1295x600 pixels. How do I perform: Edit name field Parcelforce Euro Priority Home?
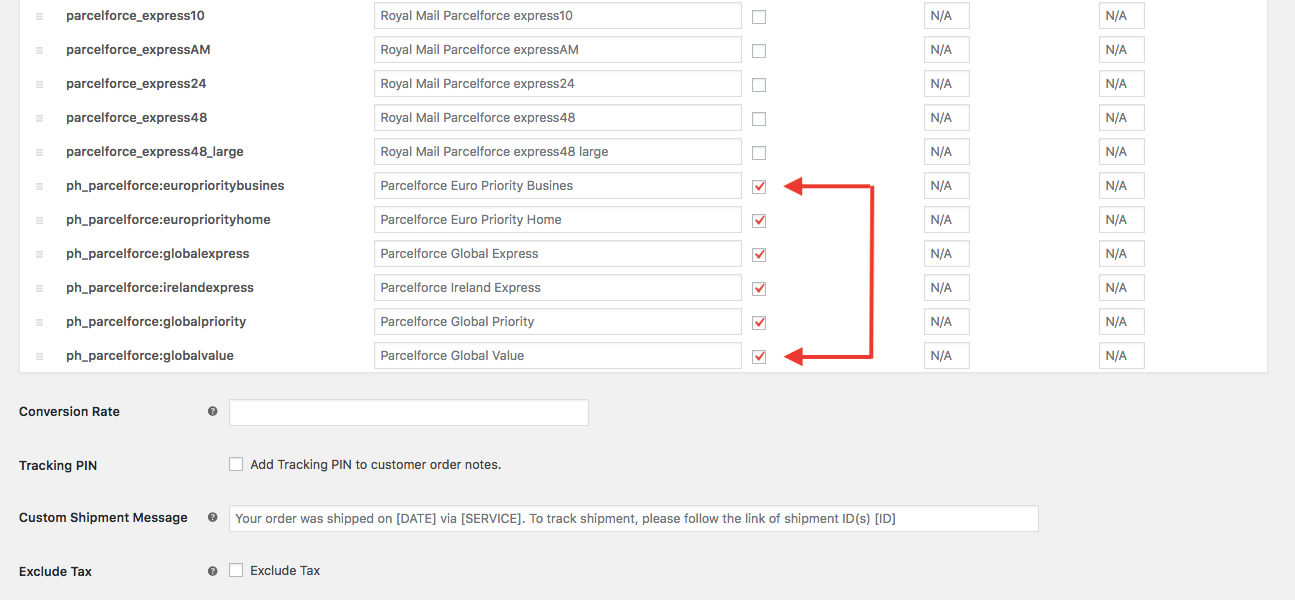pyautogui.click(x=558, y=220)
